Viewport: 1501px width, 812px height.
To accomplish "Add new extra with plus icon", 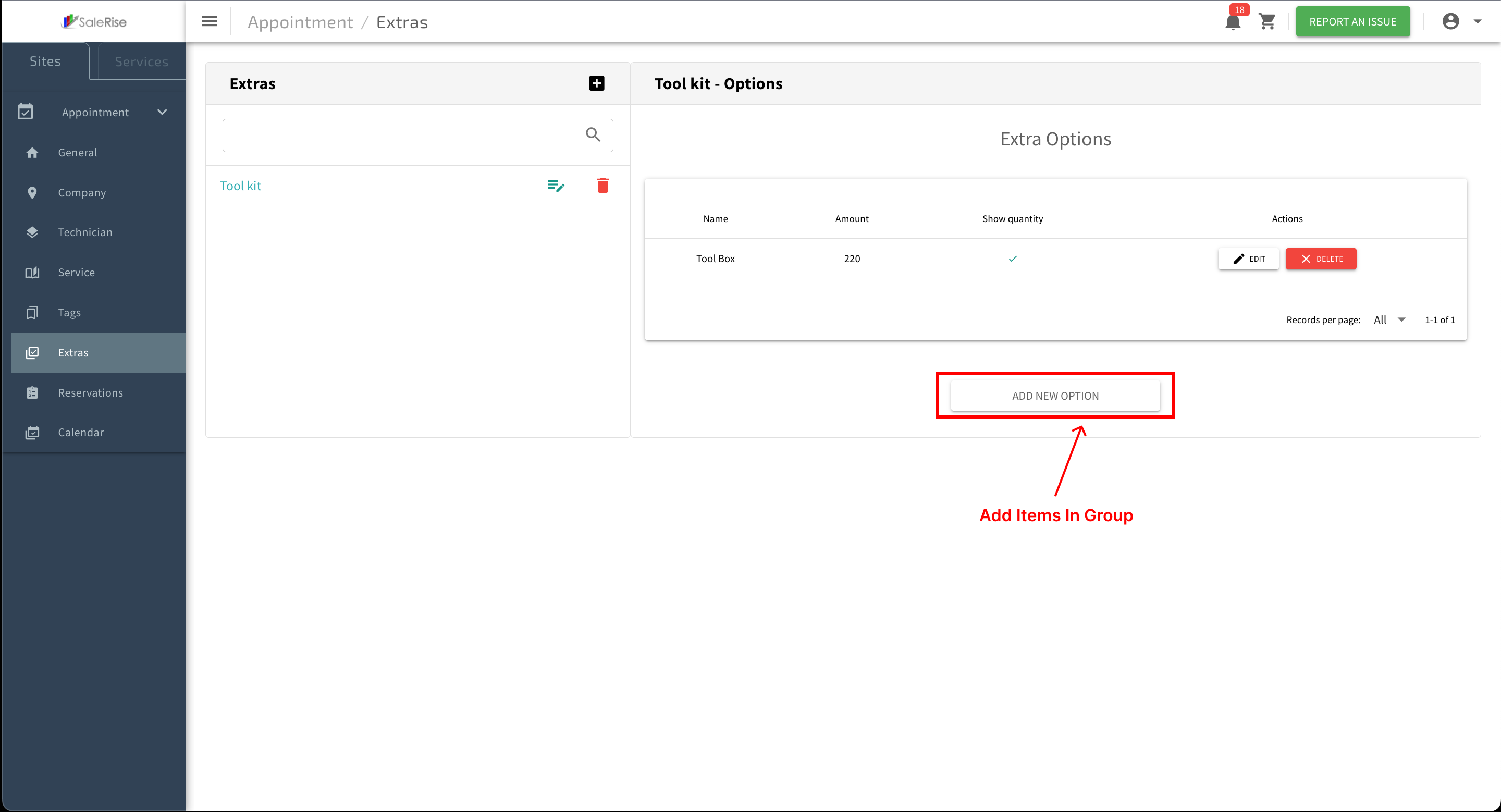I will [596, 83].
